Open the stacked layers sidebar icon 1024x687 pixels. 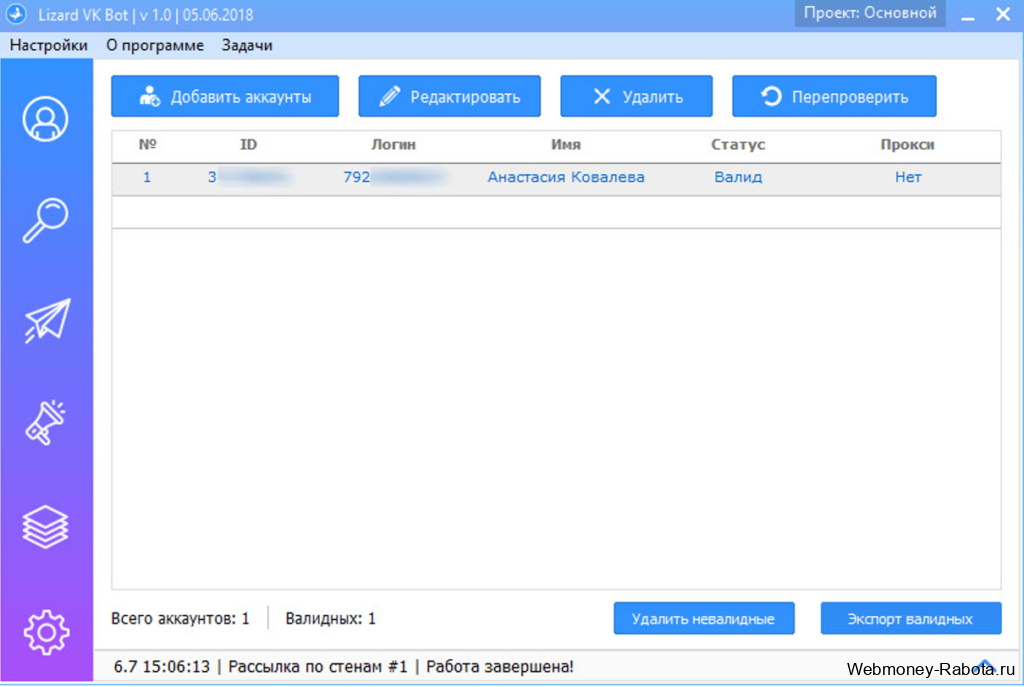[x=45, y=527]
